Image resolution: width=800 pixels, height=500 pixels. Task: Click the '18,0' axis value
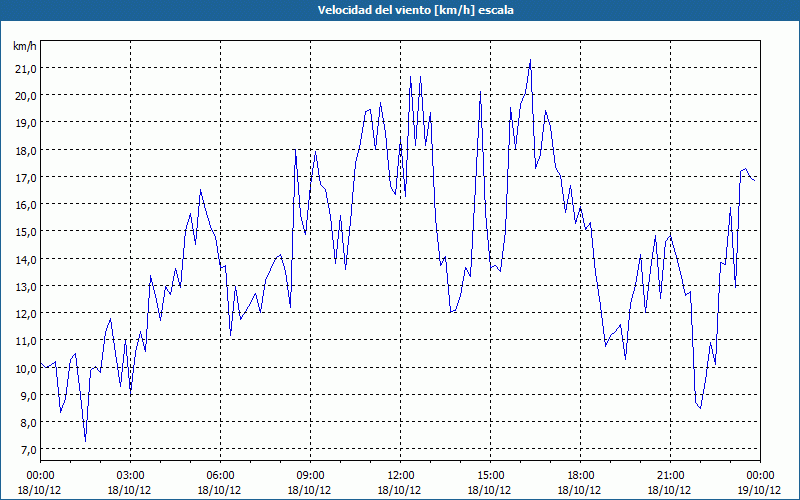click(25, 151)
